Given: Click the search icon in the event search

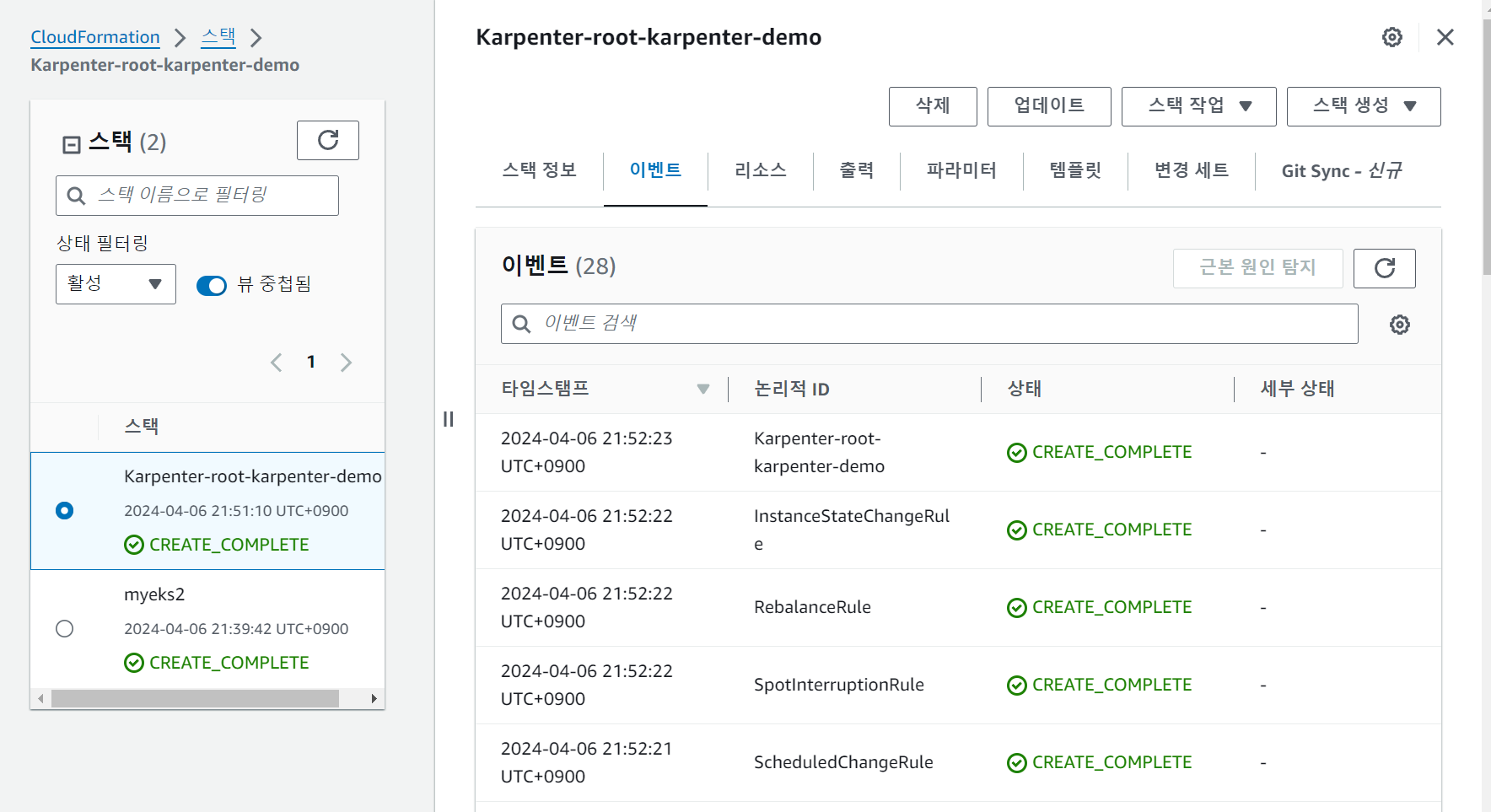Looking at the screenshot, I should 521,324.
